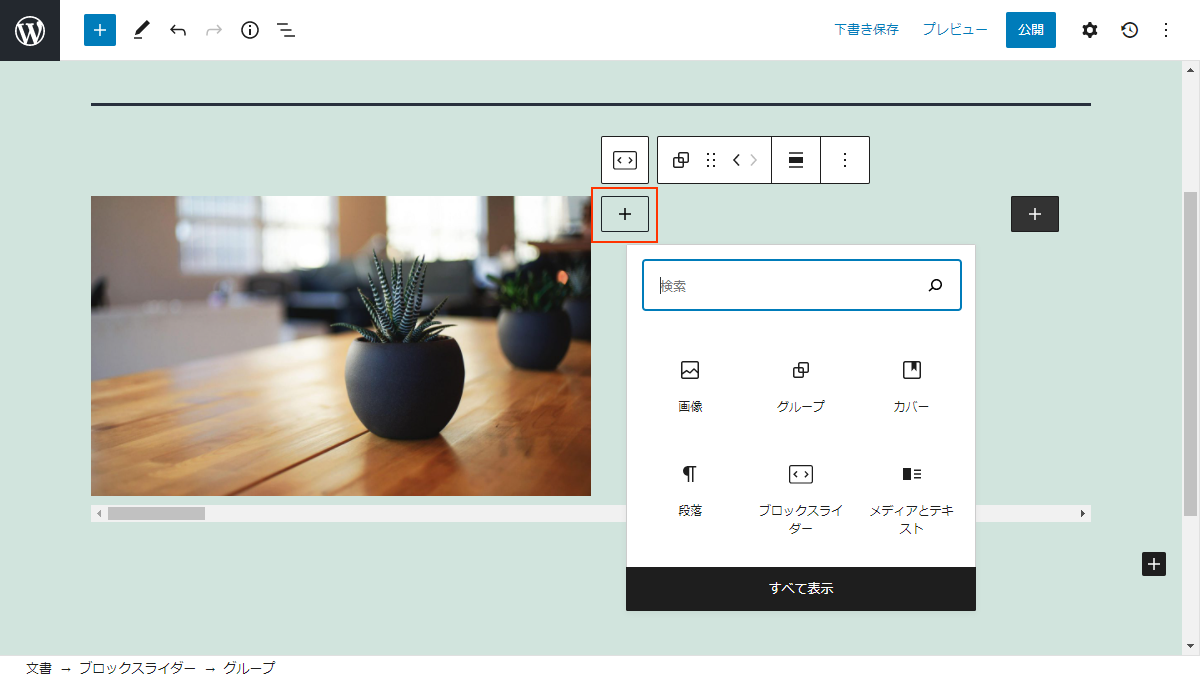Click the プレビュー link
Viewport: 1200px width, 680px height.
(x=955, y=30)
